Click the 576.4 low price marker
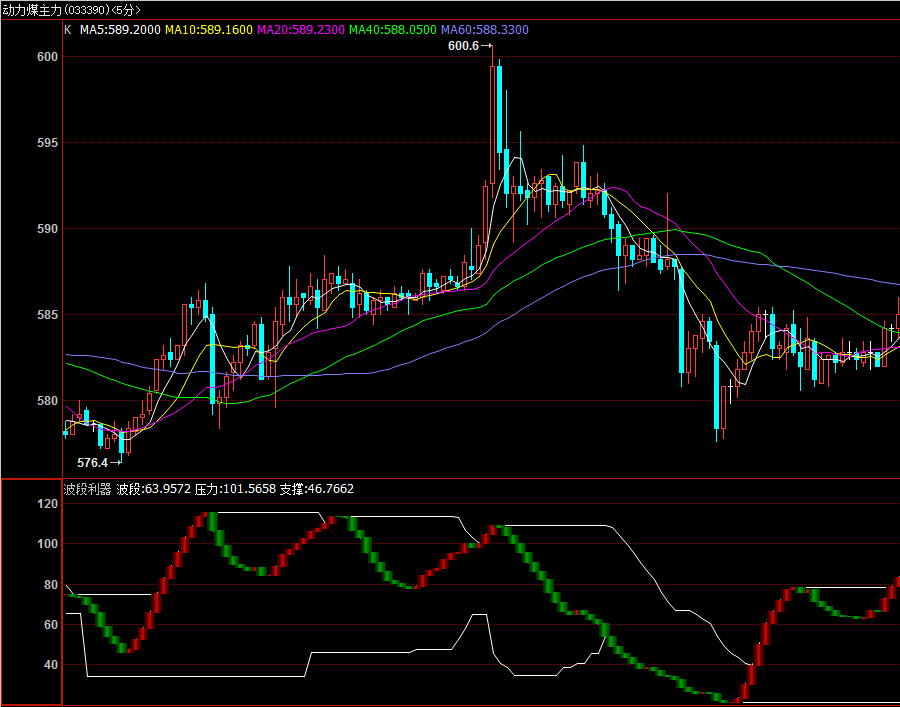The width and height of the screenshot is (900, 707). (92, 463)
